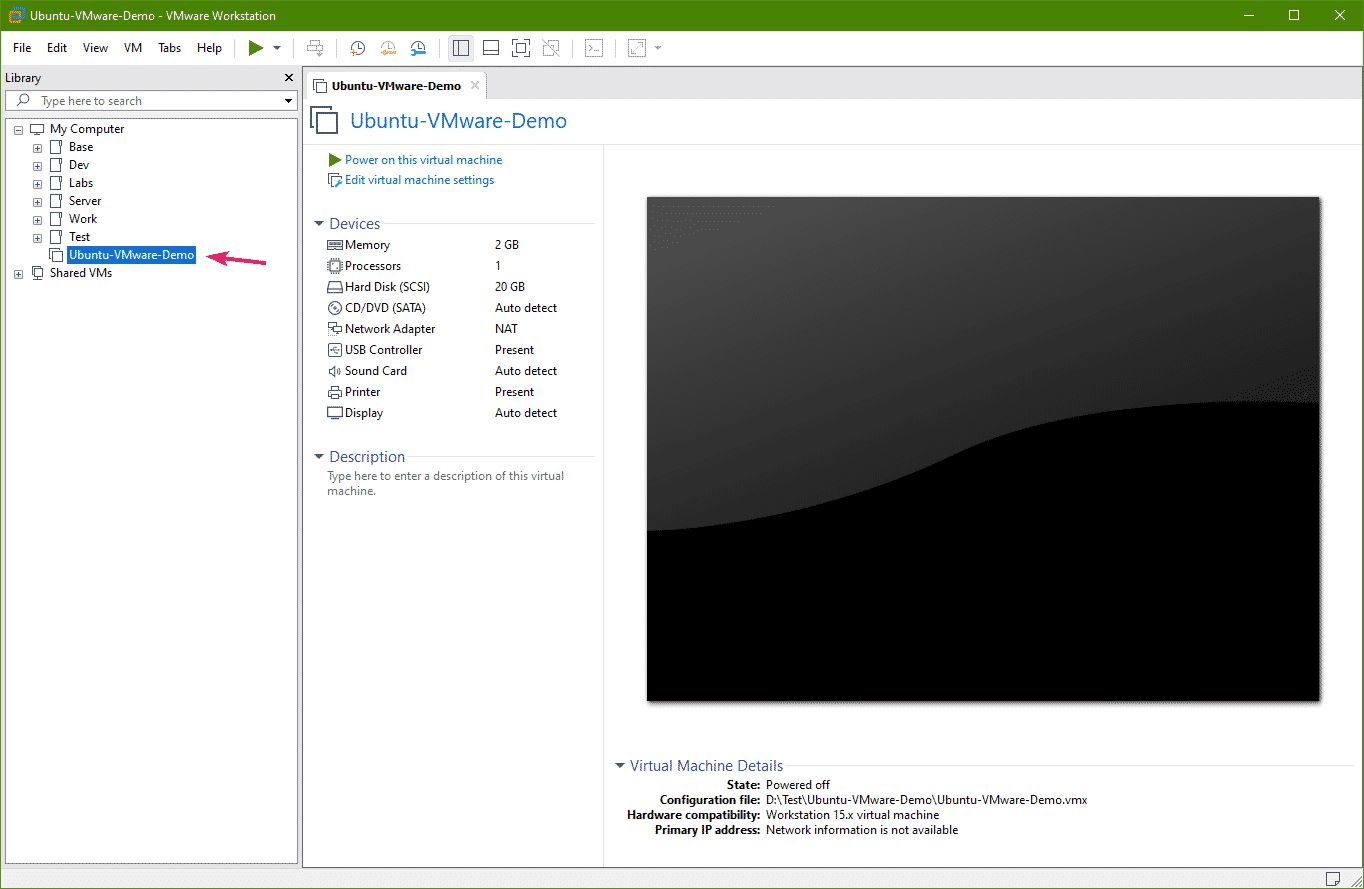
Task: Open the View menu
Action: point(95,48)
